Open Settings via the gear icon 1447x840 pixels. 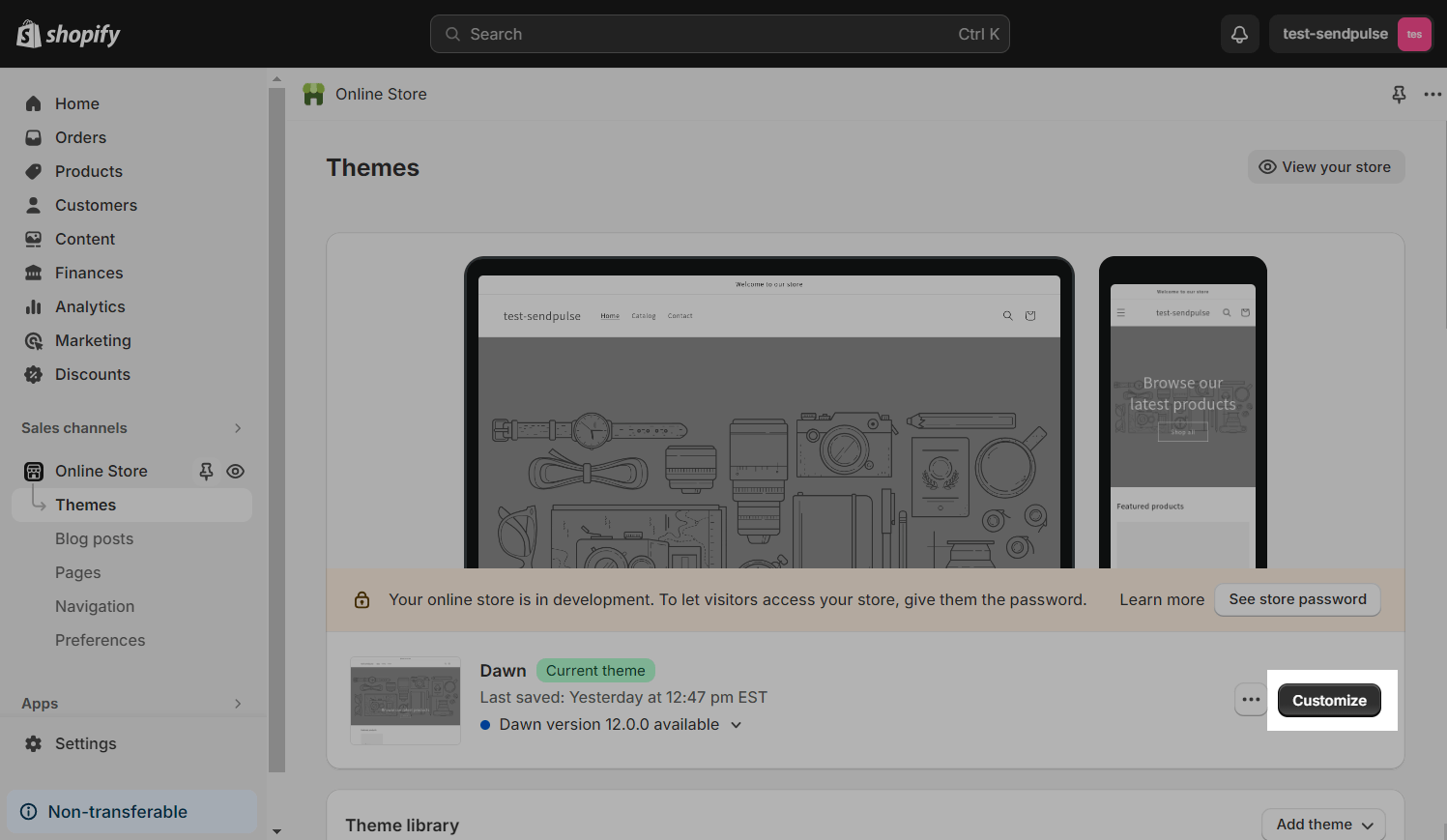pos(34,743)
